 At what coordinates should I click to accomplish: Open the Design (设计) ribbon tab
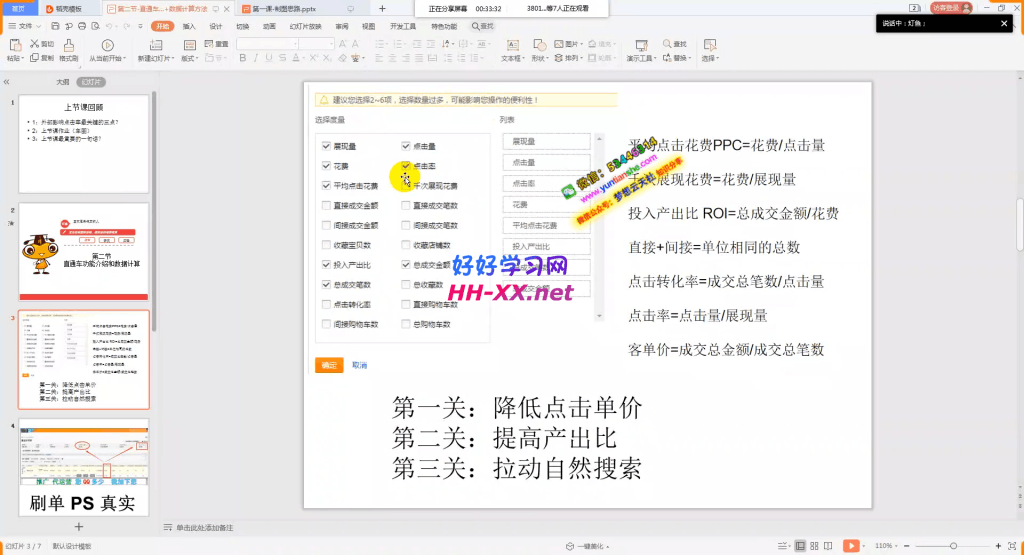click(216, 27)
